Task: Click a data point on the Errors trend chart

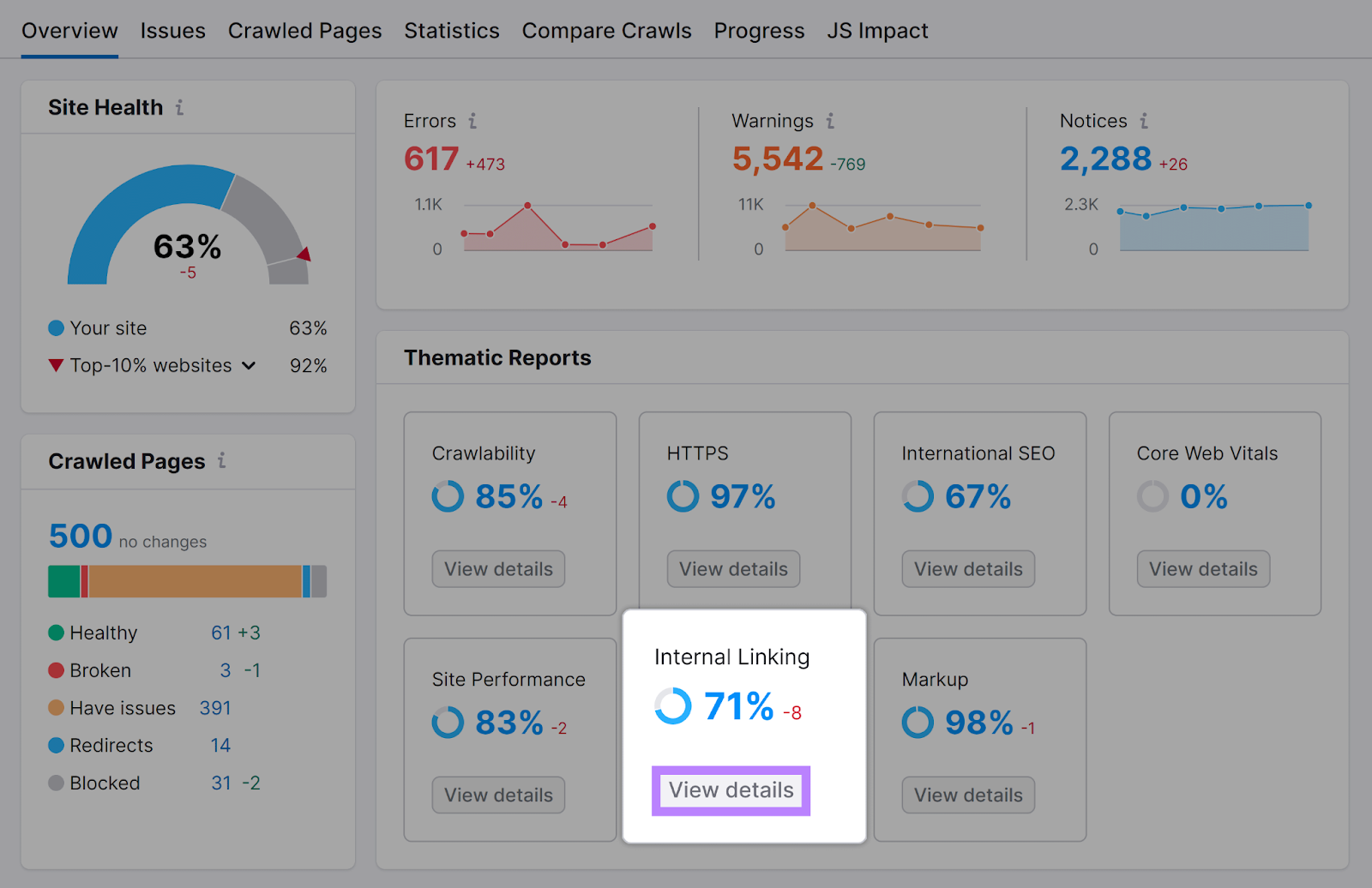Action: [526, 206]
